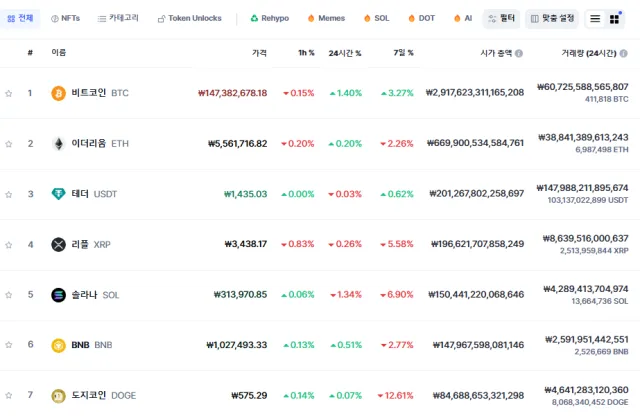The width and height of the screenshot is (640, 418).
Task: Open the 필터 filter button
Action: [502, 18]
